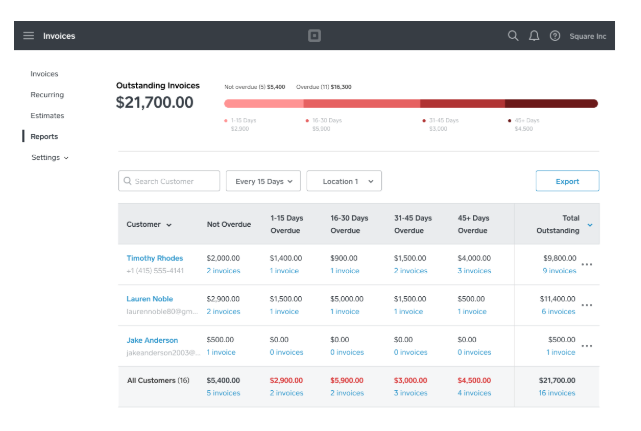View Lauren Noble's 6 invoices total link
This screenshot has width=641, height=431.
point(558,311)
